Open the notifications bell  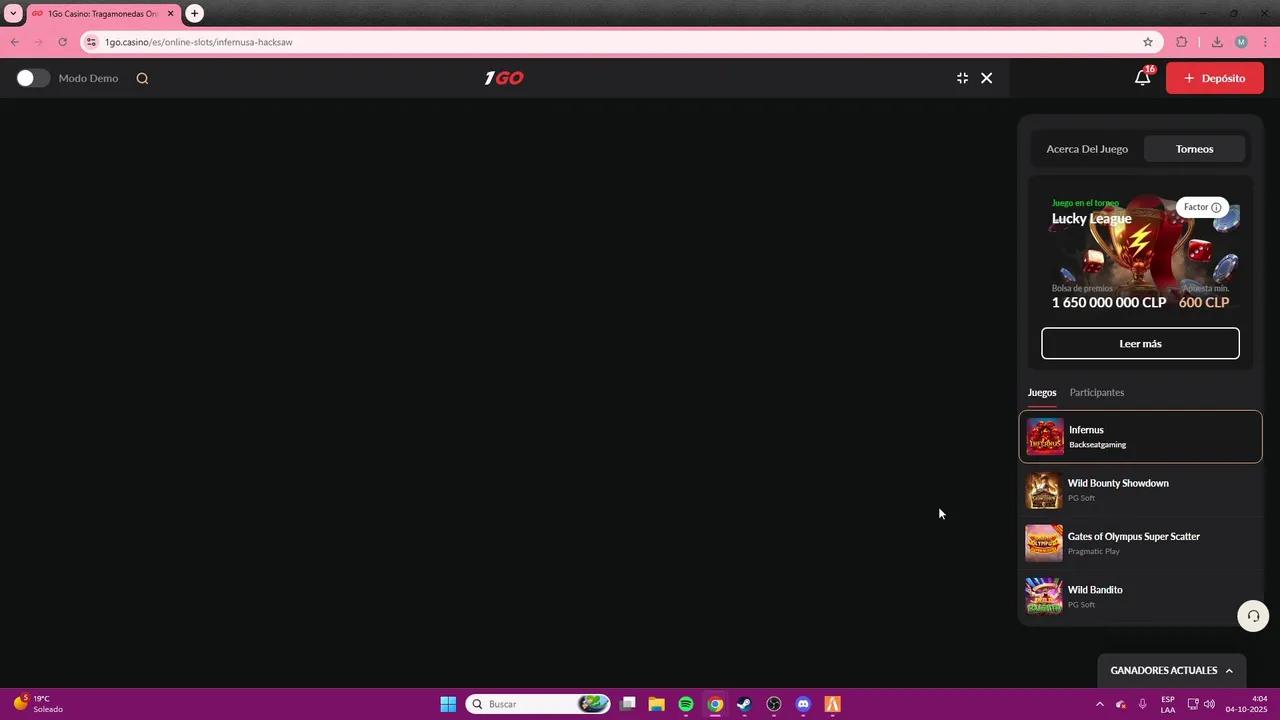click(x=1142, y=78)
